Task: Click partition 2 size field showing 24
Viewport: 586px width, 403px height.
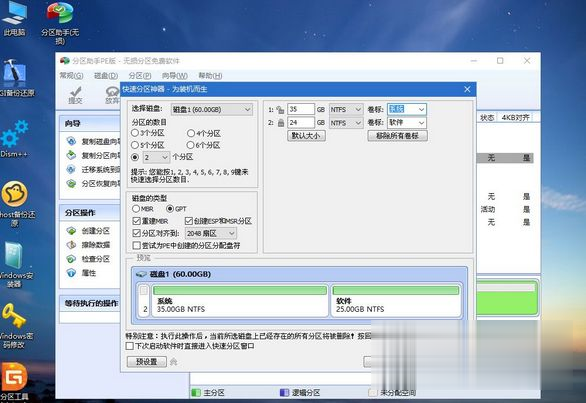Action: 301,123
